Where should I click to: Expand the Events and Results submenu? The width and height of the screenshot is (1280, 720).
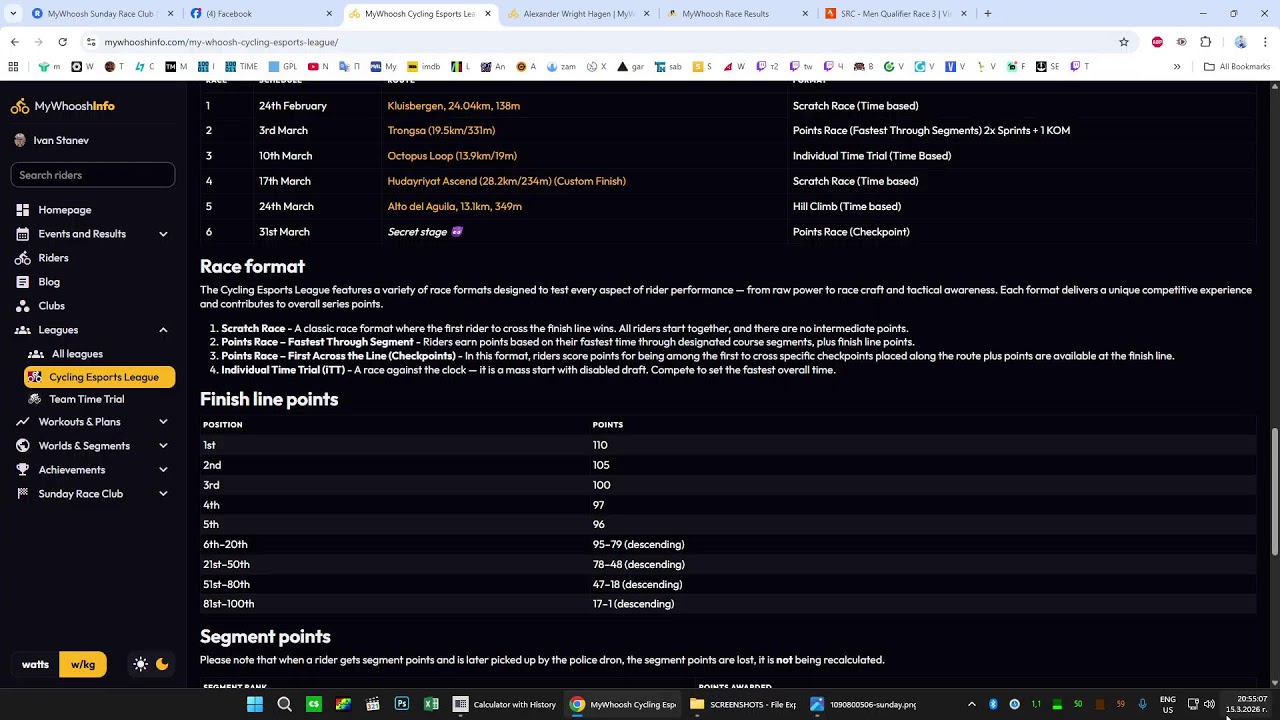[x=163, y=234]
